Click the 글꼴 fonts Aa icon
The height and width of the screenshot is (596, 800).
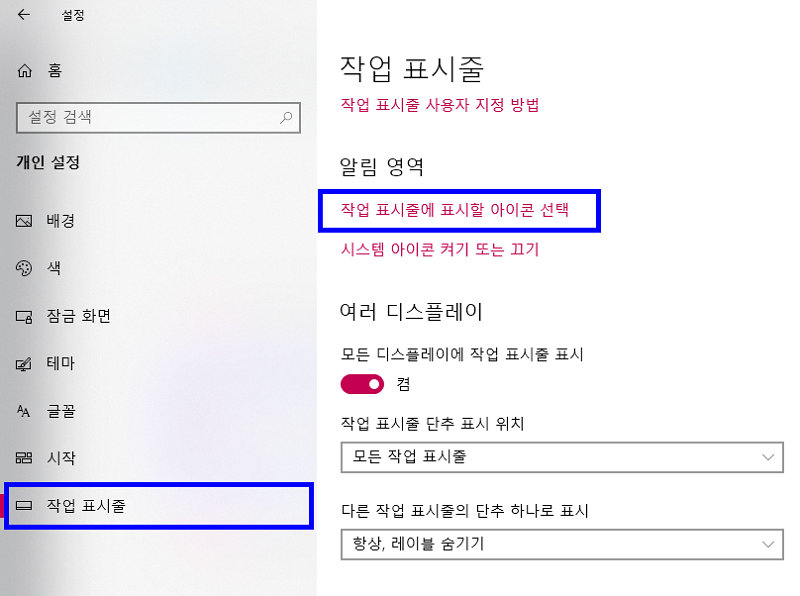tap(24, 411)
